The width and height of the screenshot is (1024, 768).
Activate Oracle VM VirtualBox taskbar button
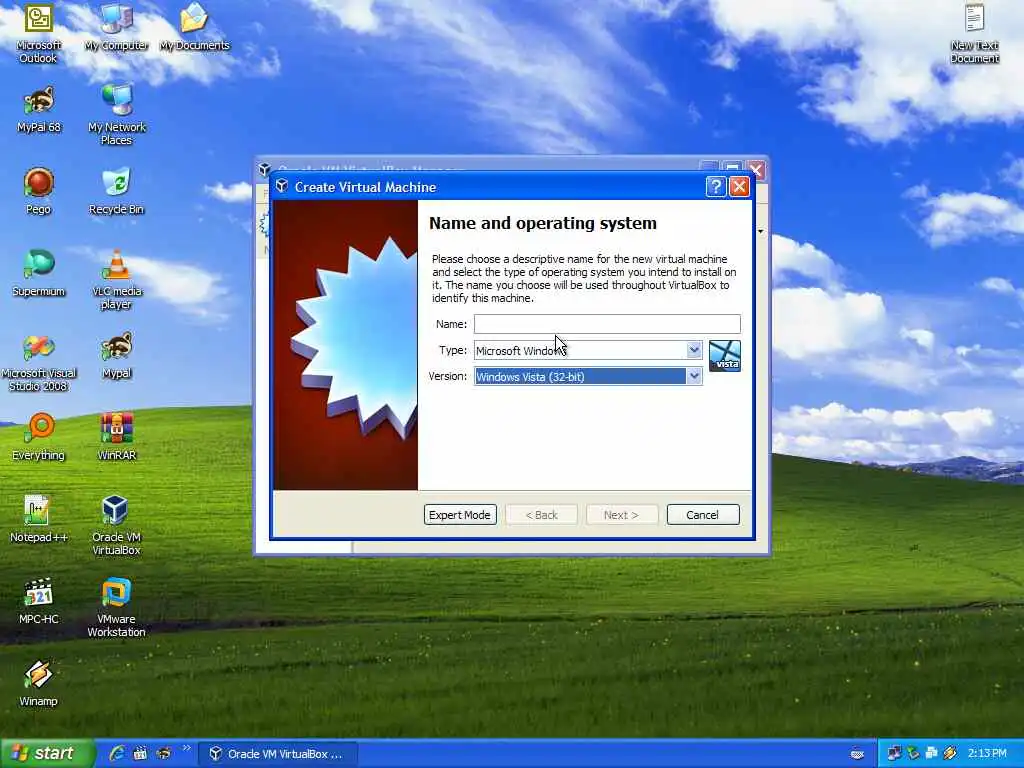coord(278,754)
